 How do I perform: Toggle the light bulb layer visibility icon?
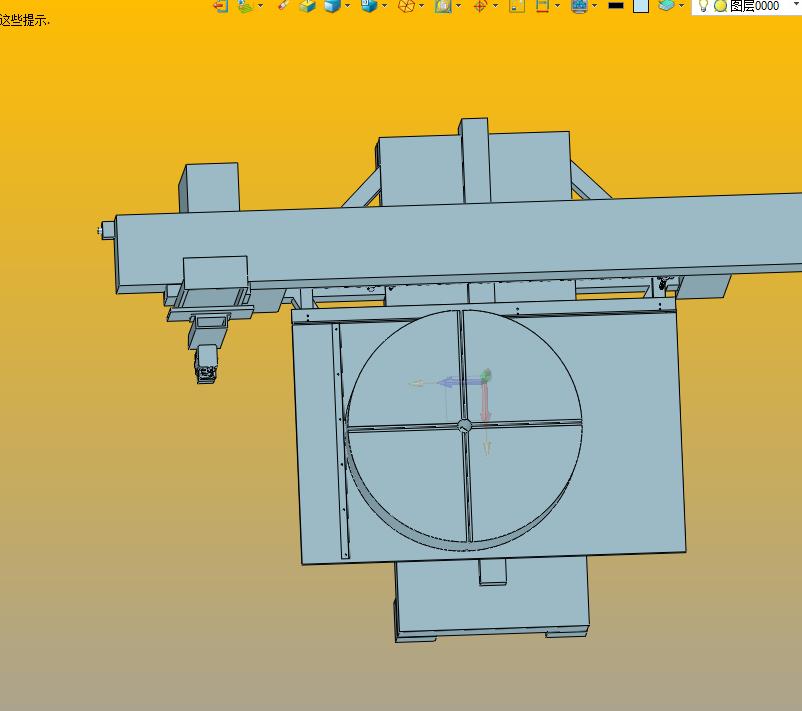[x=703, y=6]
